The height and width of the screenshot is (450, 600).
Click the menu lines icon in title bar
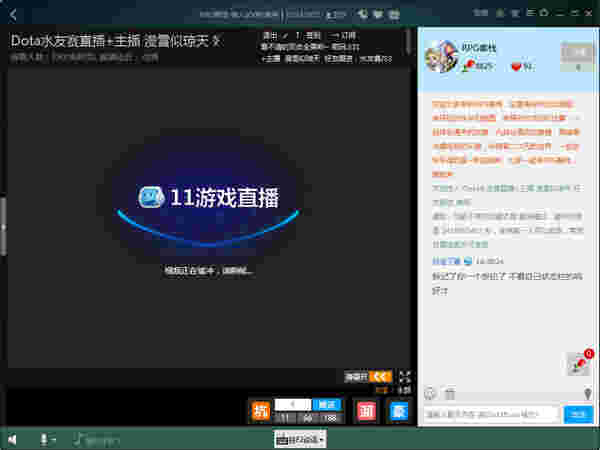click(530, 13)
